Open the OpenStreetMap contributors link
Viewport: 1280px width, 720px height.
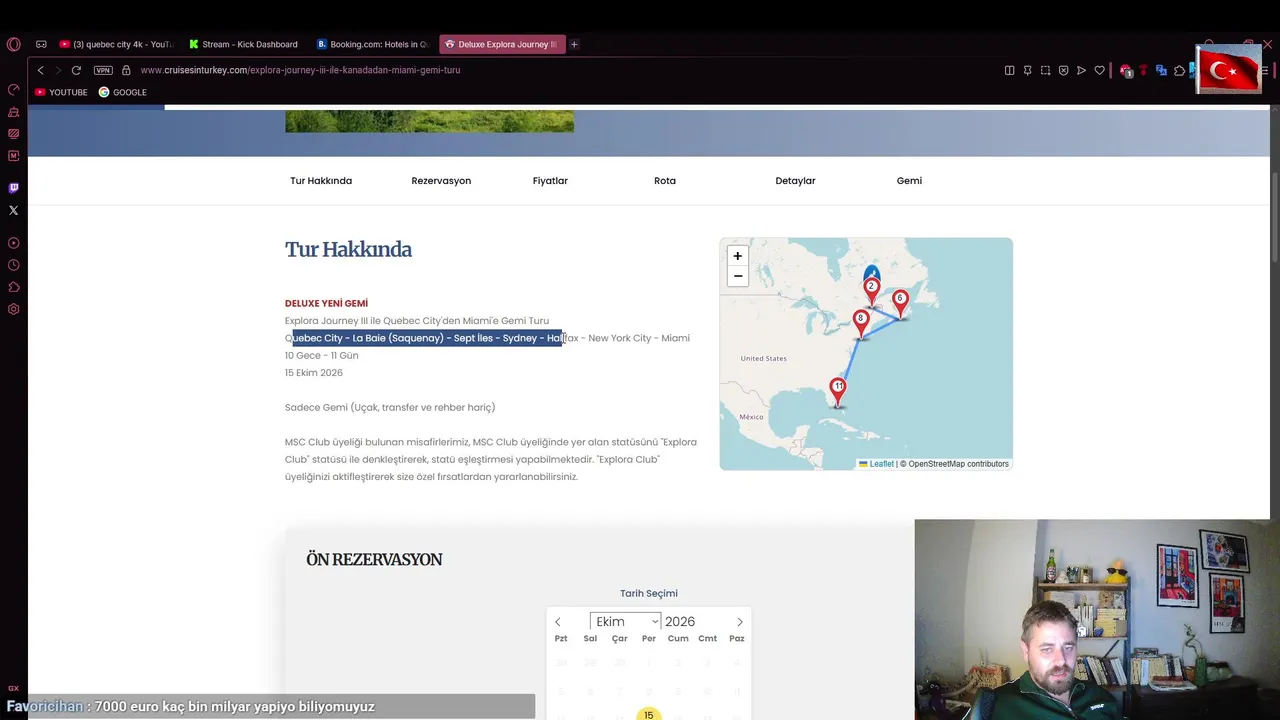click(x=958, y=464)
